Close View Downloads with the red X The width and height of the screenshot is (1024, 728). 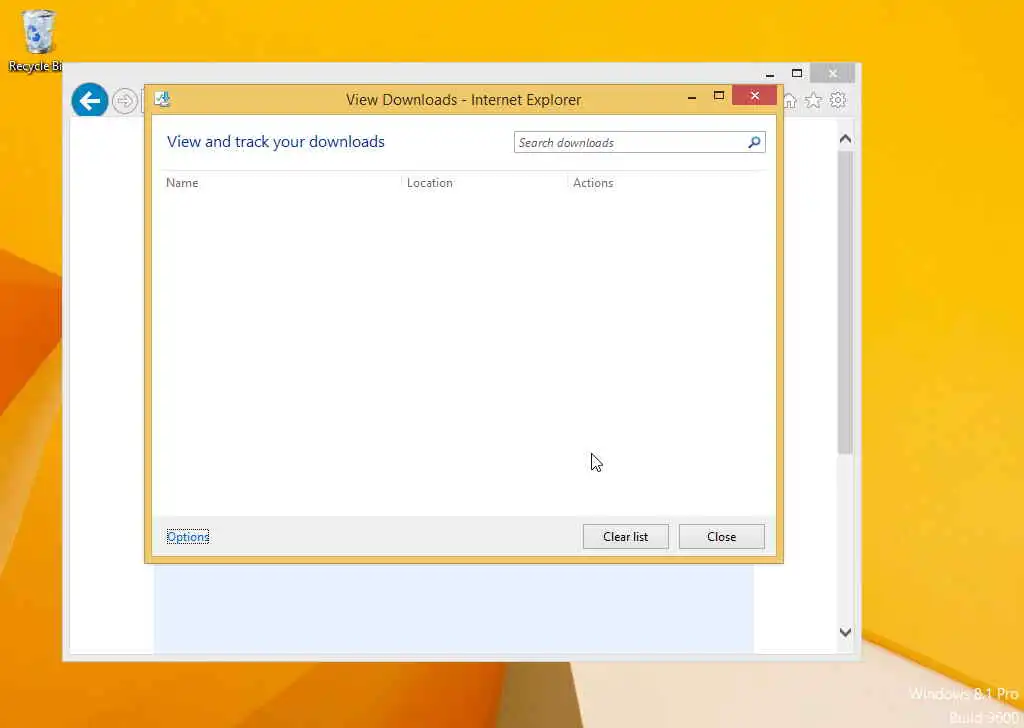coord(754,96)
